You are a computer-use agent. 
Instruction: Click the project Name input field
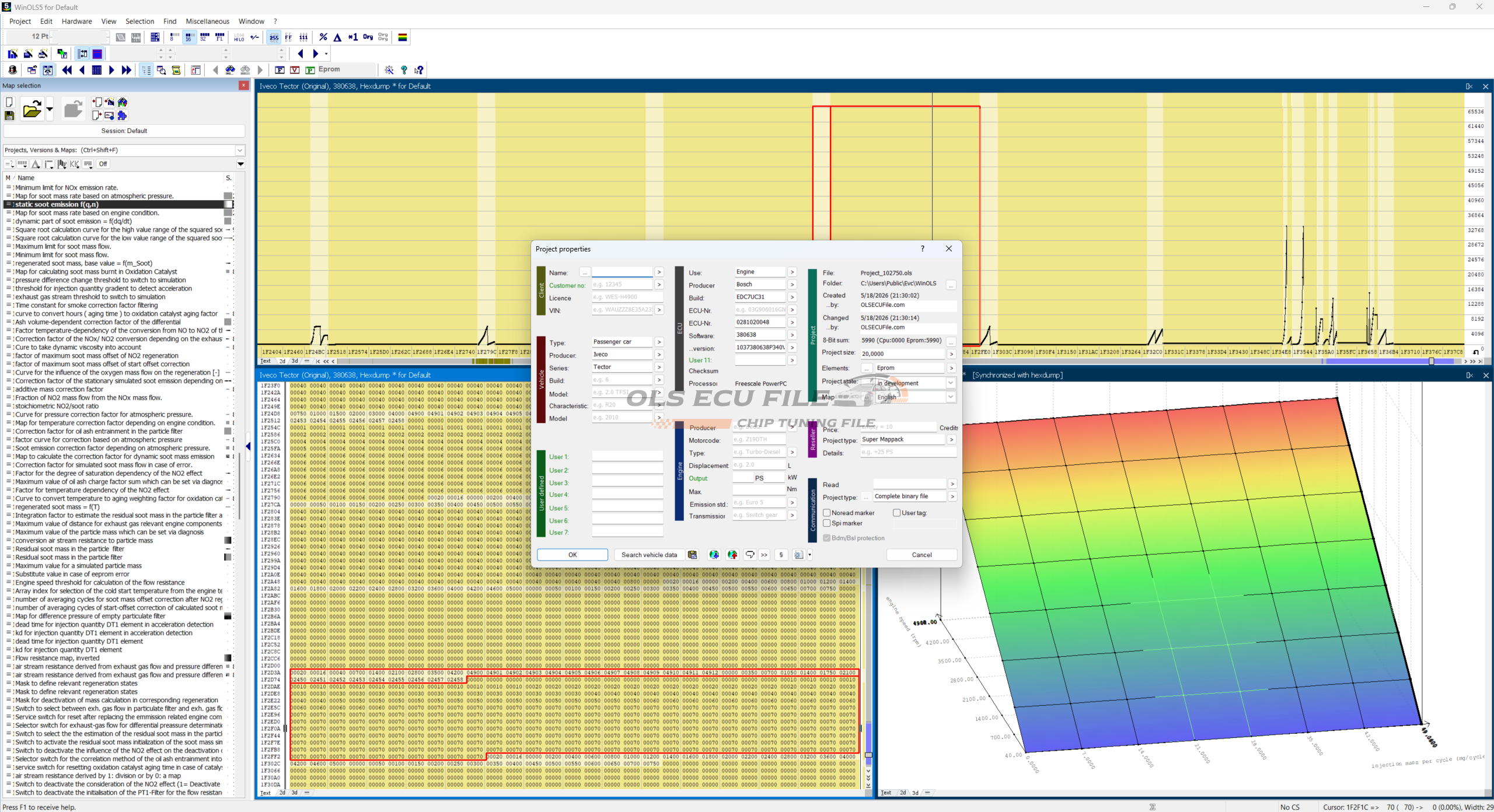(x=622, y=272)
